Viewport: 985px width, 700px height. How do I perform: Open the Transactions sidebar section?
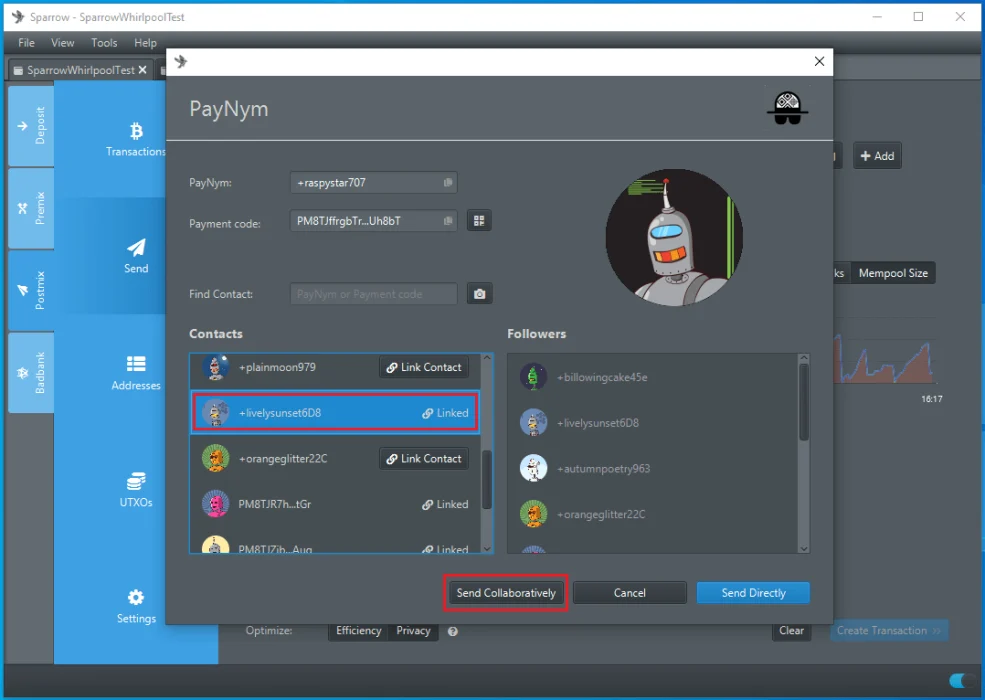(136, 139)
